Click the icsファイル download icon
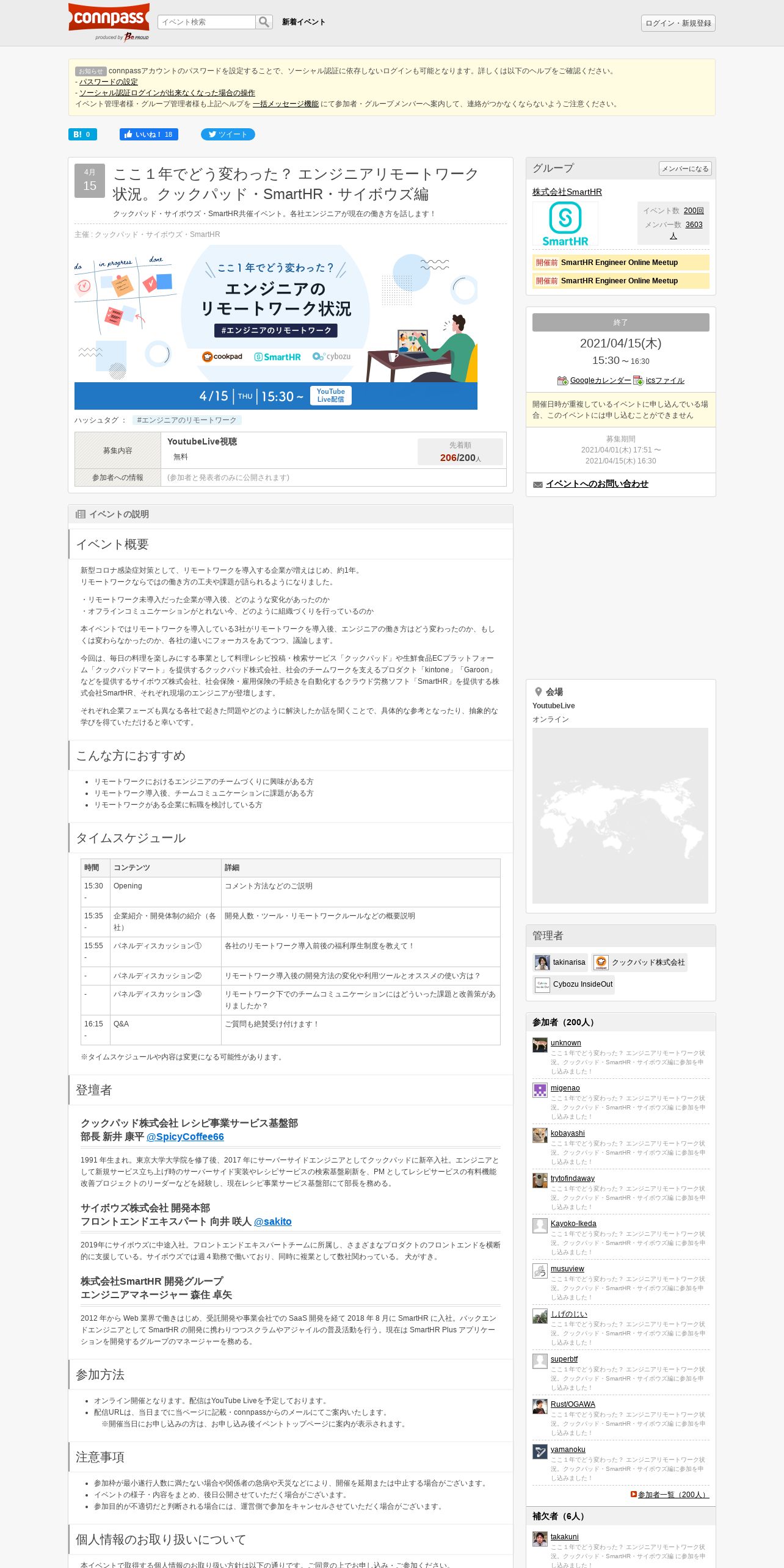The width and height of the screenshot is (784, 1568). 638,381
